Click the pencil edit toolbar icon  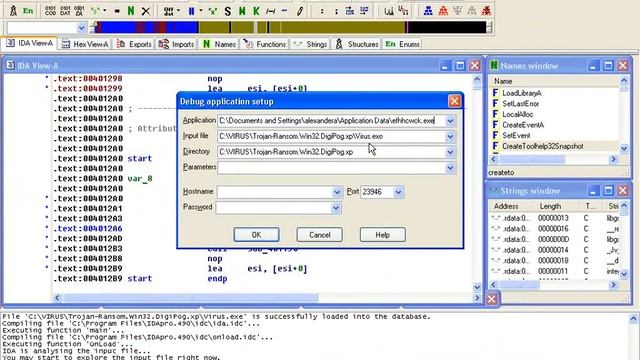[x=300, y=11]
